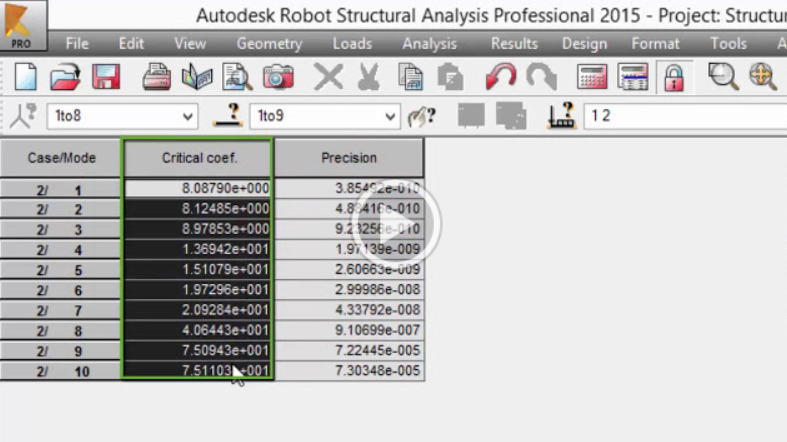Open the Results menu
This screenshot has width=787, height=442.
[x=514, y=44]
